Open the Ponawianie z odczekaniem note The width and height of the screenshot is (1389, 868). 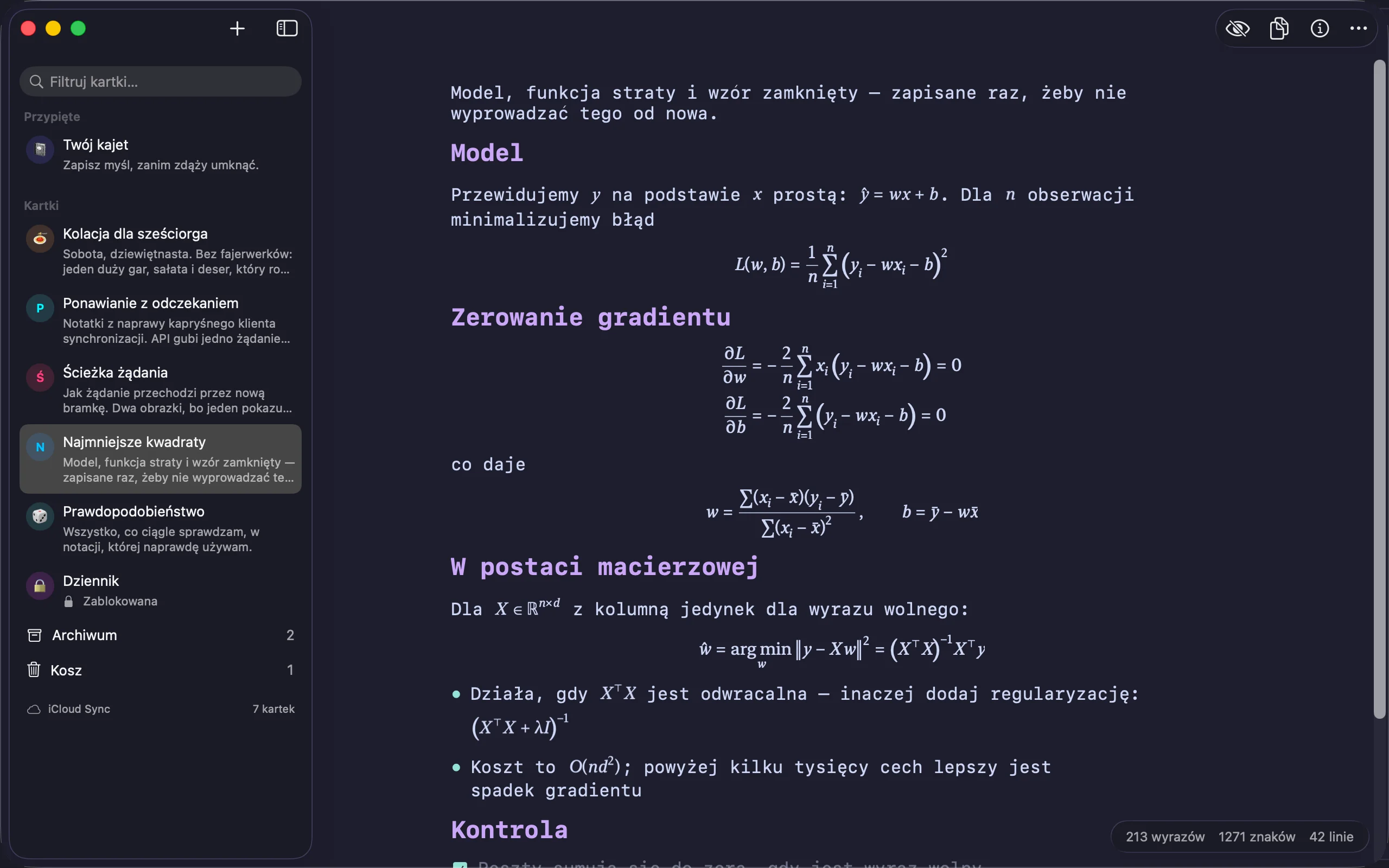(160, 320)
